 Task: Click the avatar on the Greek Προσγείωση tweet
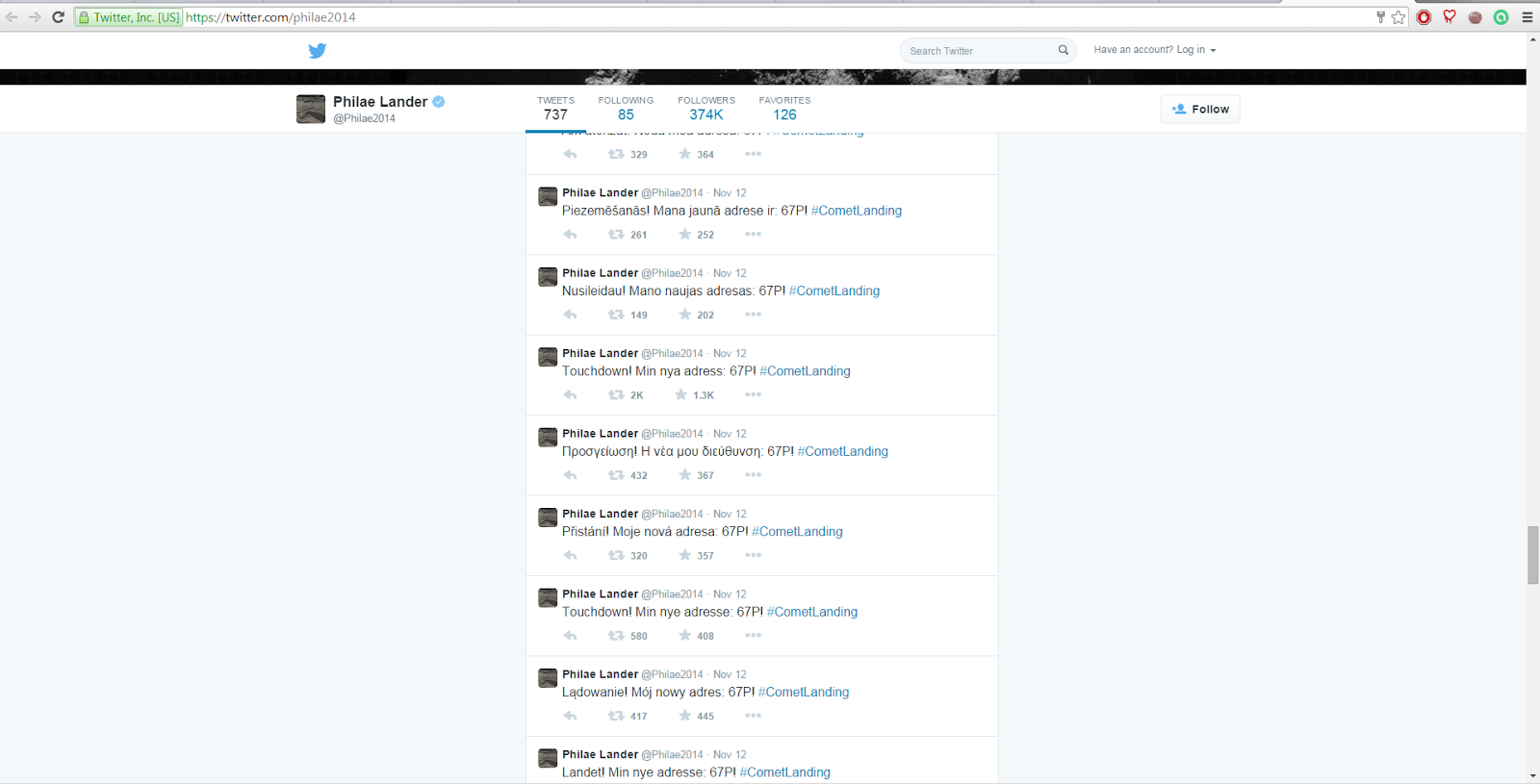pos(548,438)
